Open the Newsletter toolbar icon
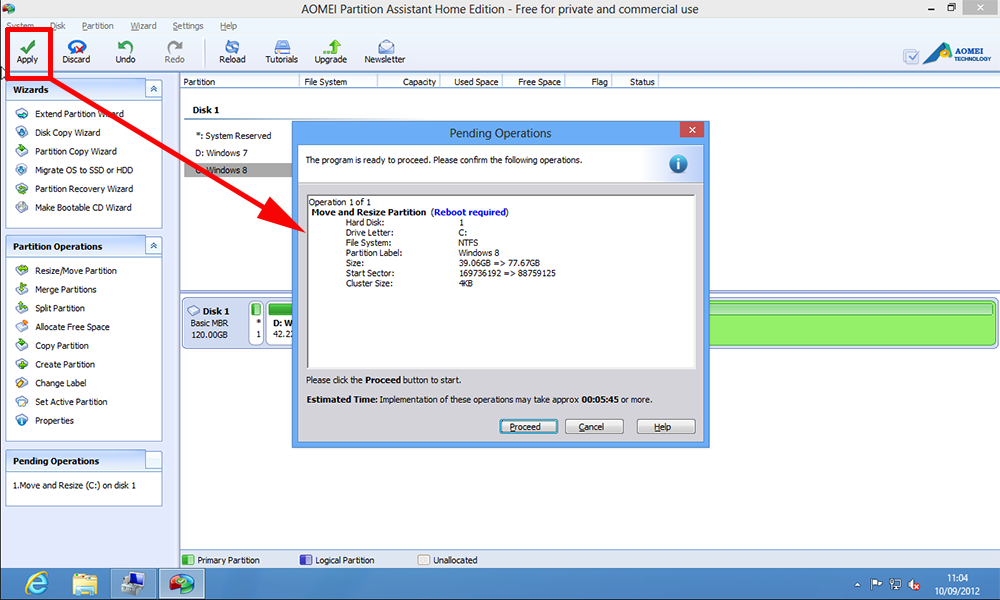This screenshot has width=1000, height=600. coord(385,51)
